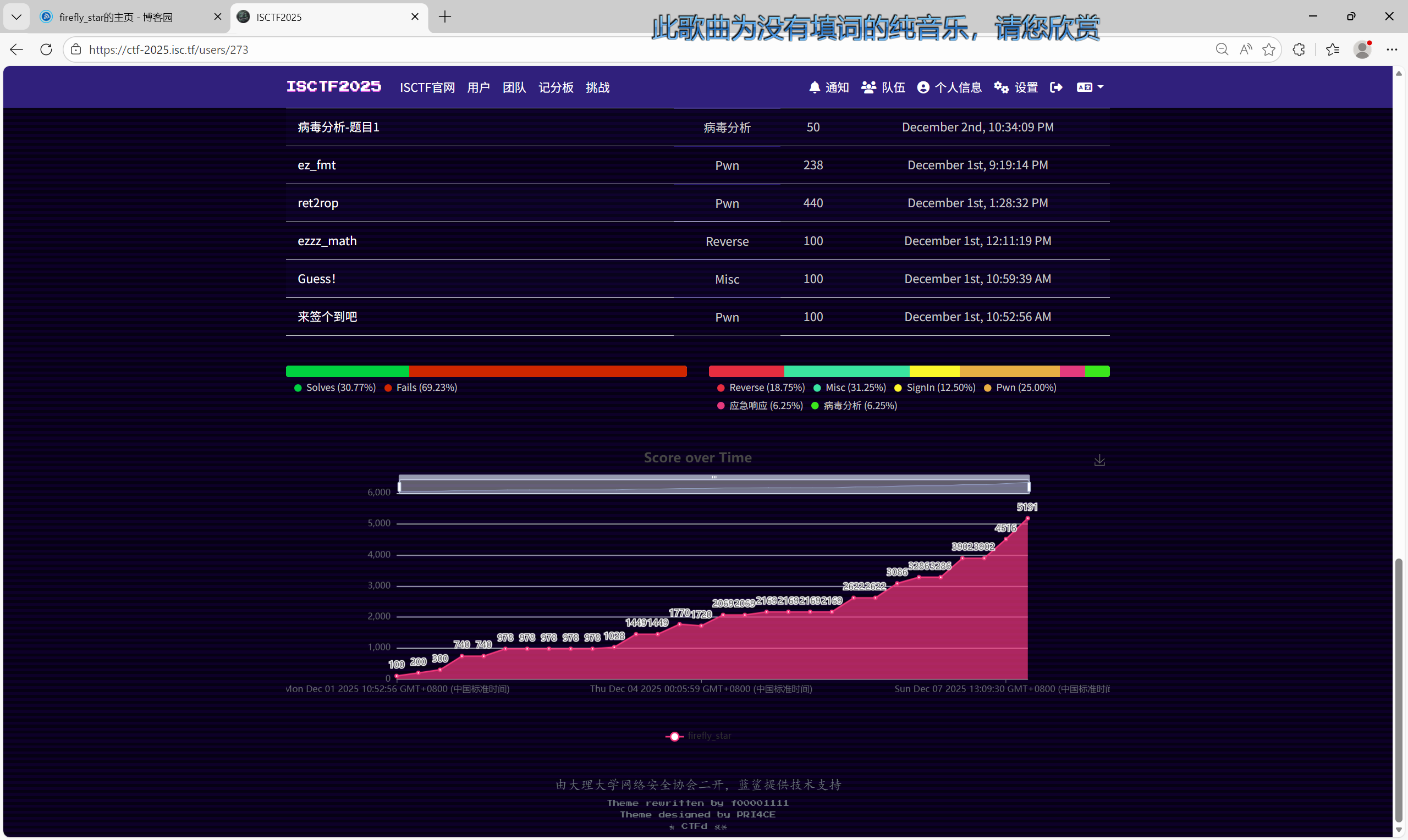Click the read aloud icon

point(1246,49)
